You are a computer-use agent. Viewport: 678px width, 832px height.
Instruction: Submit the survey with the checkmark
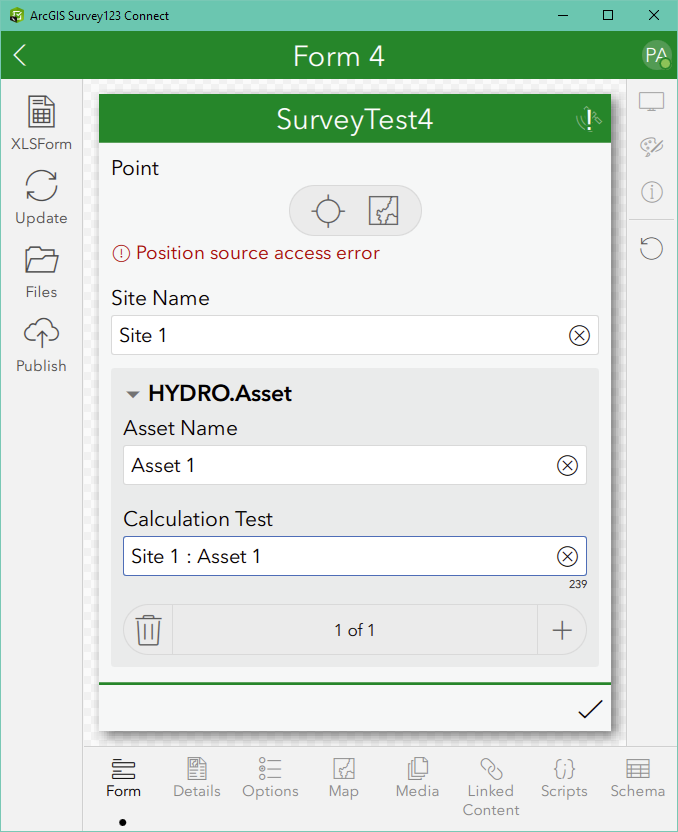tap(590, 709)
